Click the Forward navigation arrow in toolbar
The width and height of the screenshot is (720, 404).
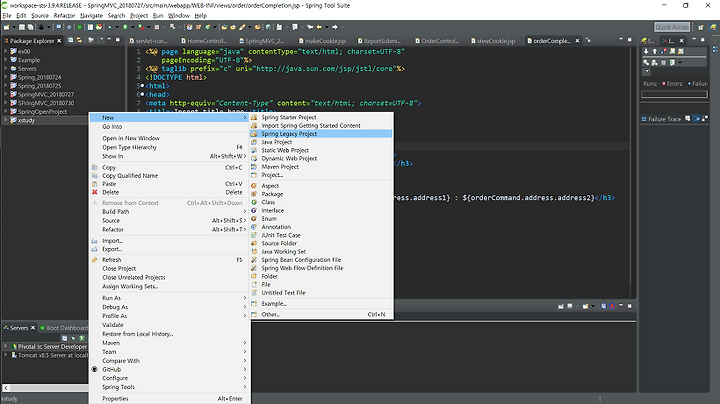tap(335, 27)
